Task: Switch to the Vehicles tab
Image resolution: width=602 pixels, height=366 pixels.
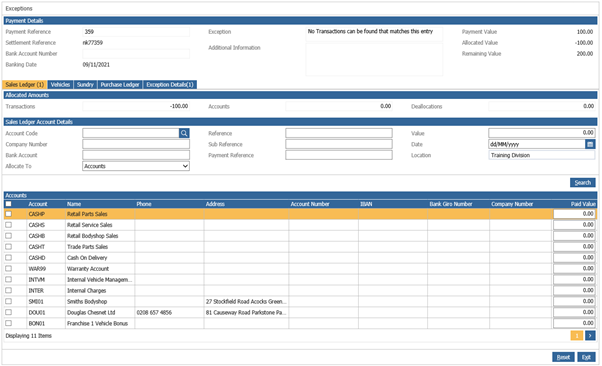Action: tap(60, 84)
